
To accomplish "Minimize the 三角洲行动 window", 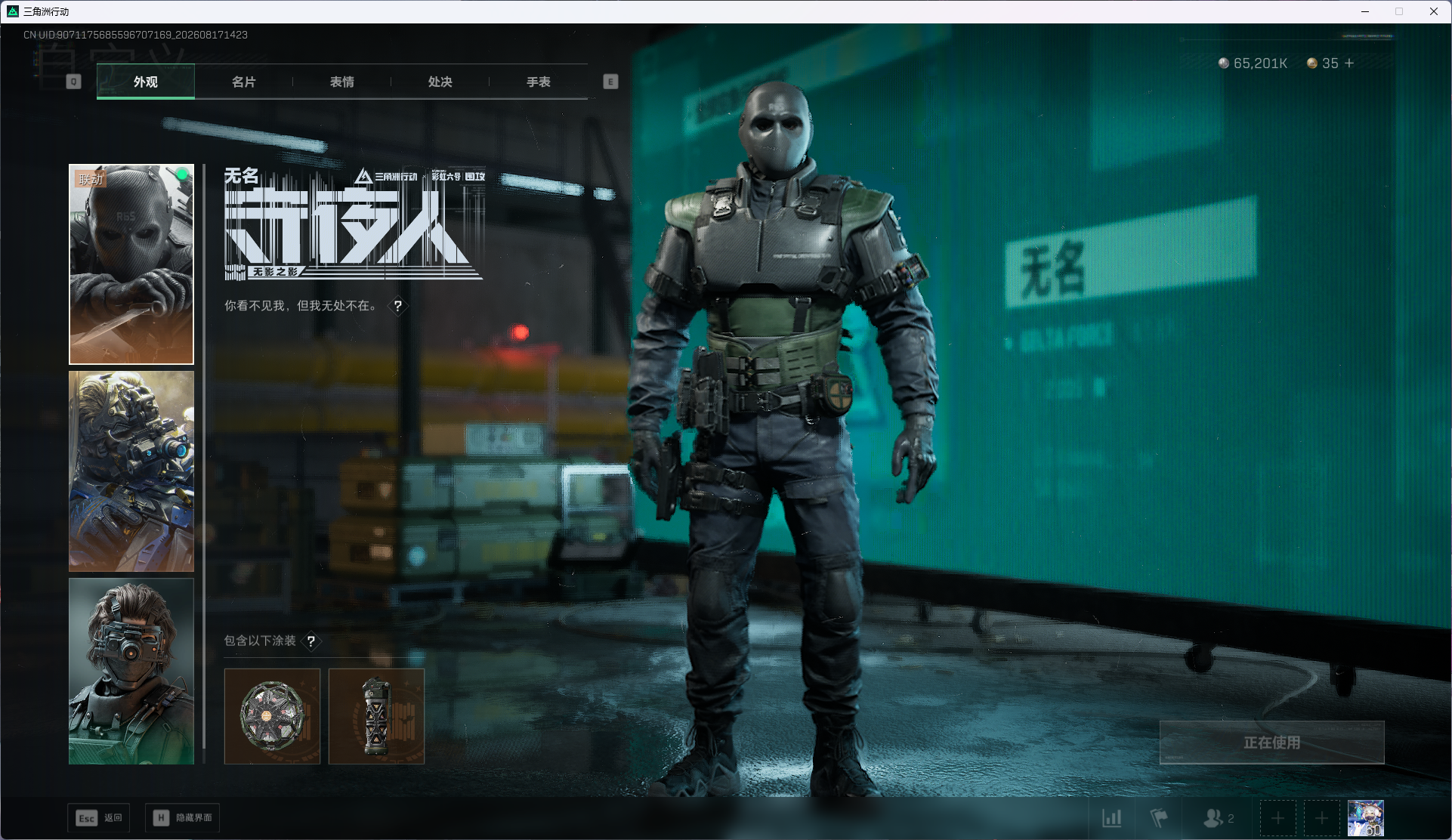I will coord(1365,11).
